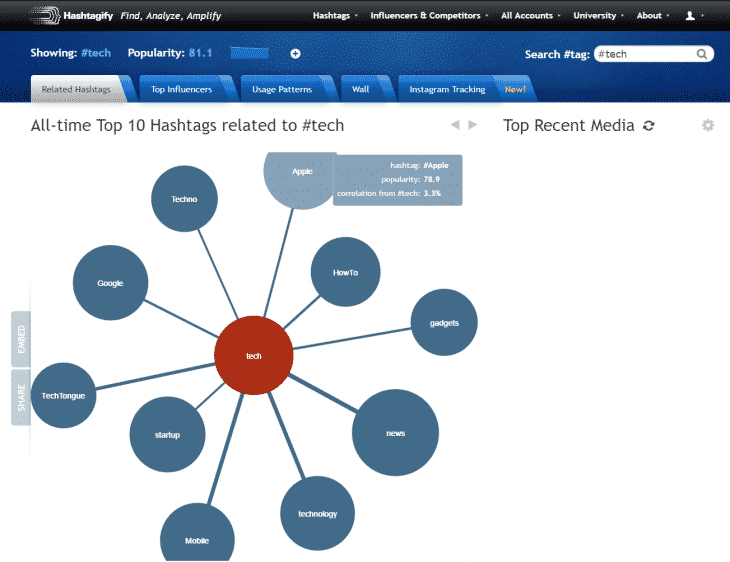Click the blue popularity bar

point(249,53)
